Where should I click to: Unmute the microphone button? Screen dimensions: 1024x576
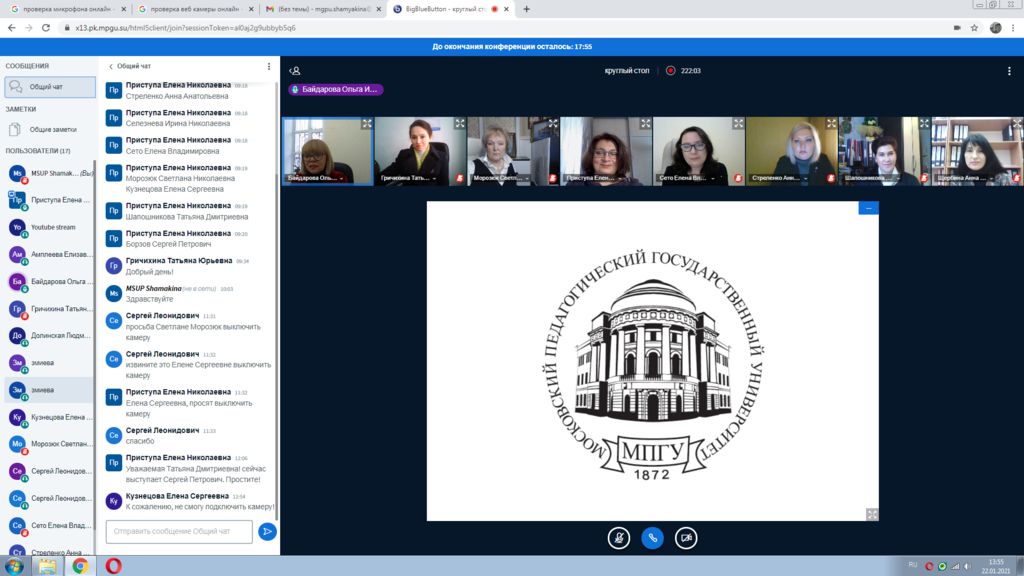click(x=619, y=537)
